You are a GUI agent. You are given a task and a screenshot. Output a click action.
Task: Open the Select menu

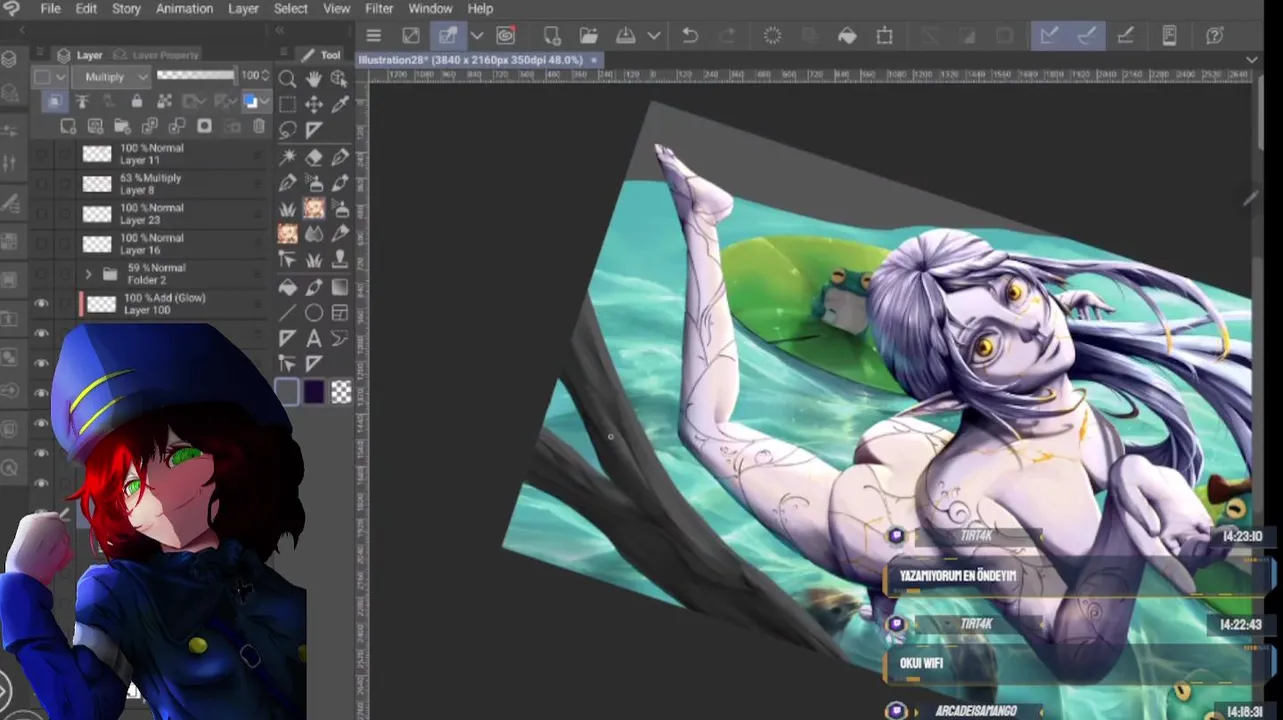coord(290,8)
